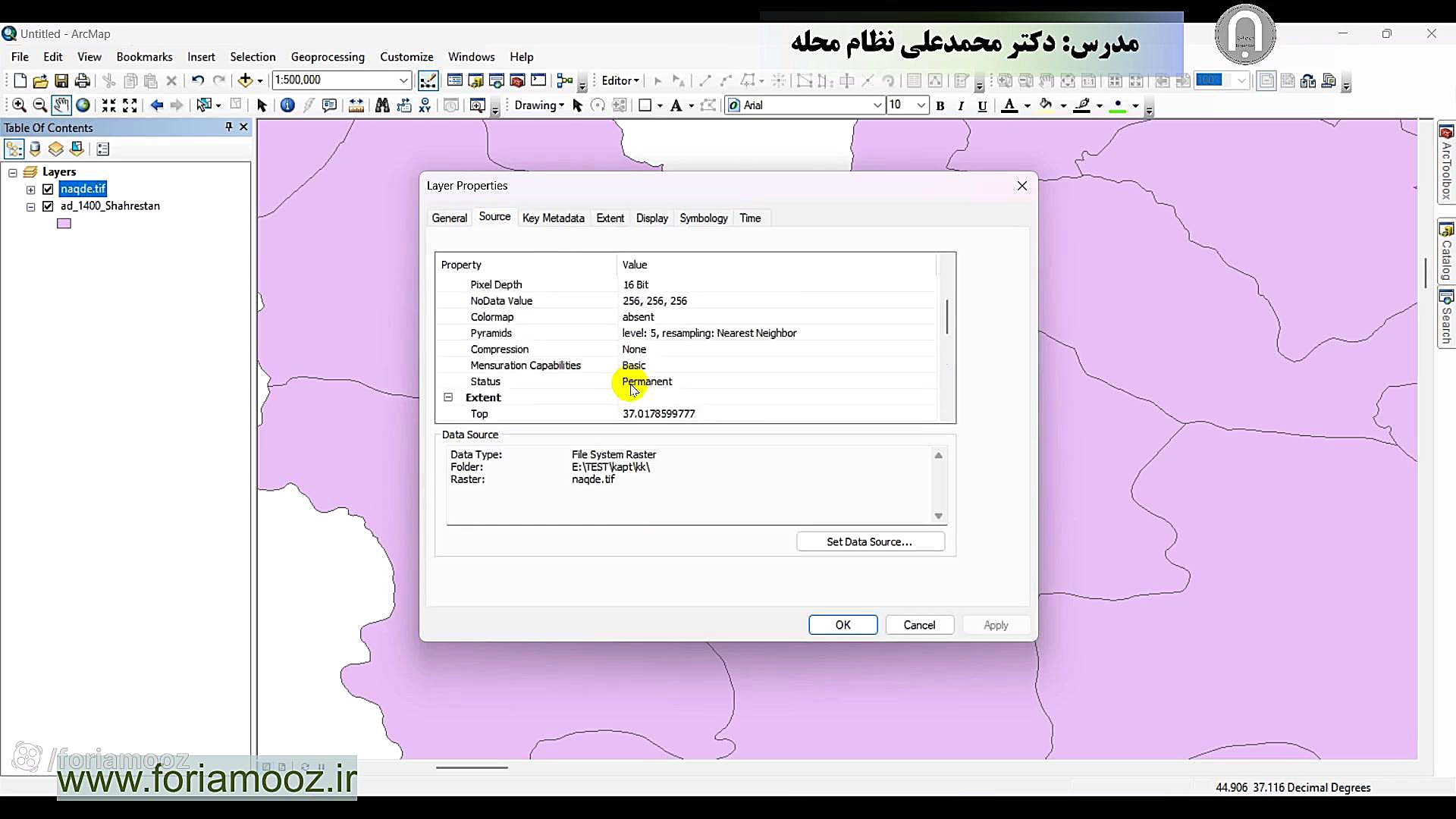Click the Apply button
The width and height of the screenshot is (1456, 819).
tap(996, 625)
